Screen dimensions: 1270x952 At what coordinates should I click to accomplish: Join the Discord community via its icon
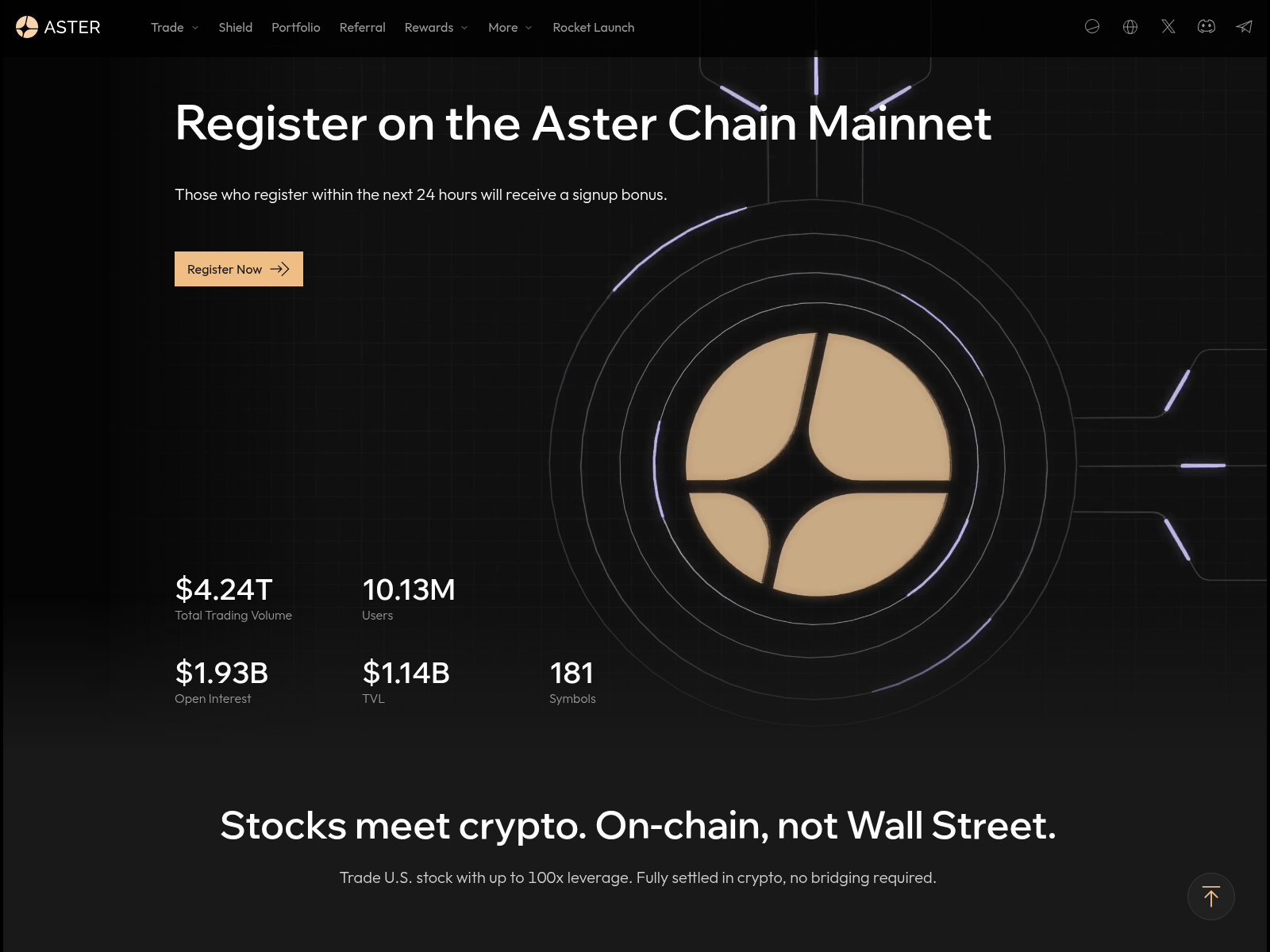[1206, 27]
